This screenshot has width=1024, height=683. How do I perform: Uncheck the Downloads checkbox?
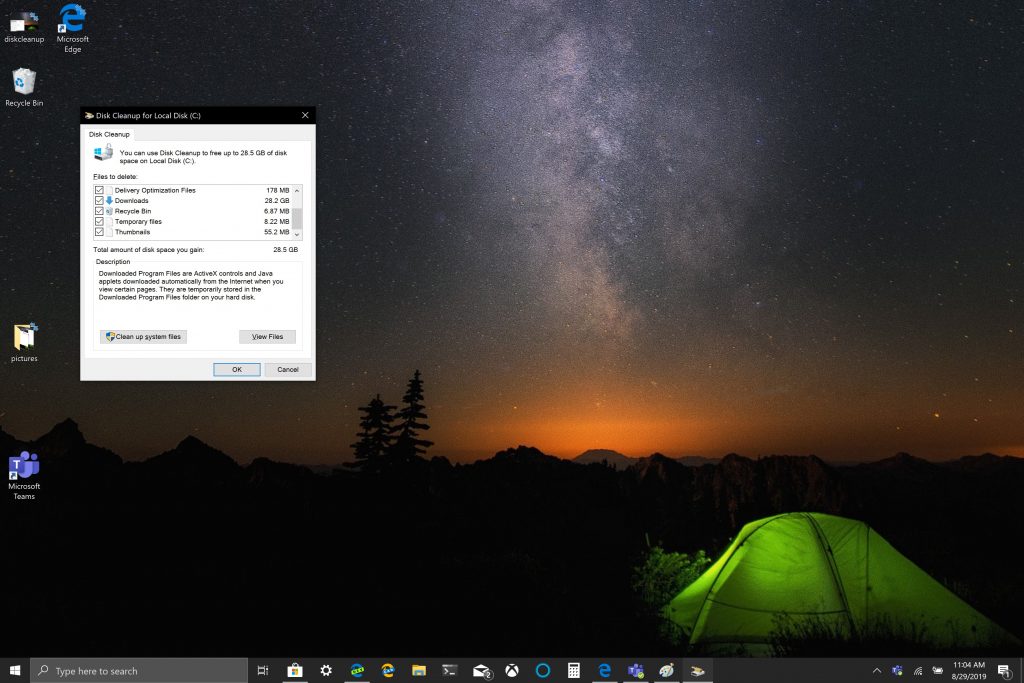pos(99,201)
